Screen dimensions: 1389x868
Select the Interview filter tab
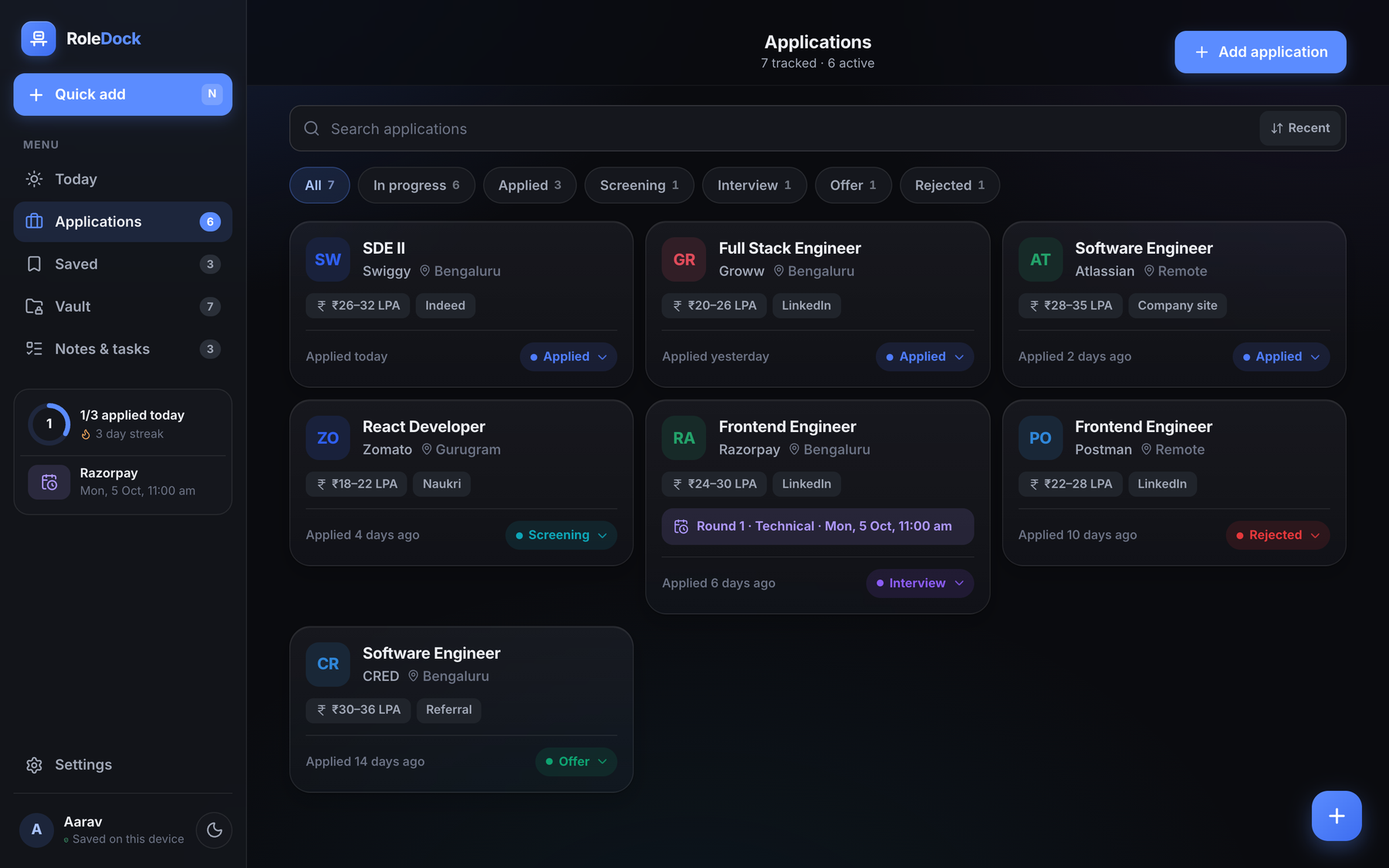[x=754, y=185]
